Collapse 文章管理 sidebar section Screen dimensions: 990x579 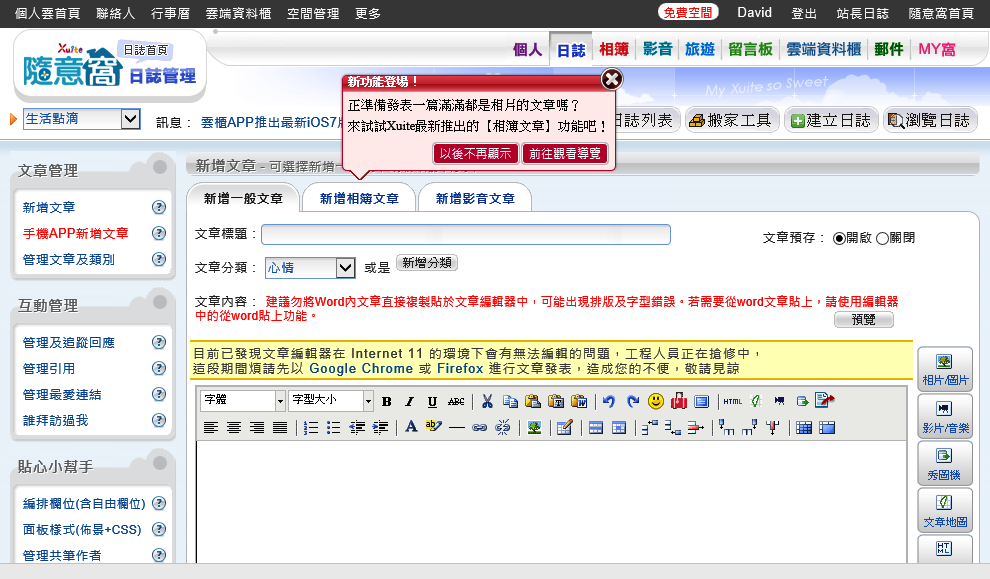click(160, 167)
